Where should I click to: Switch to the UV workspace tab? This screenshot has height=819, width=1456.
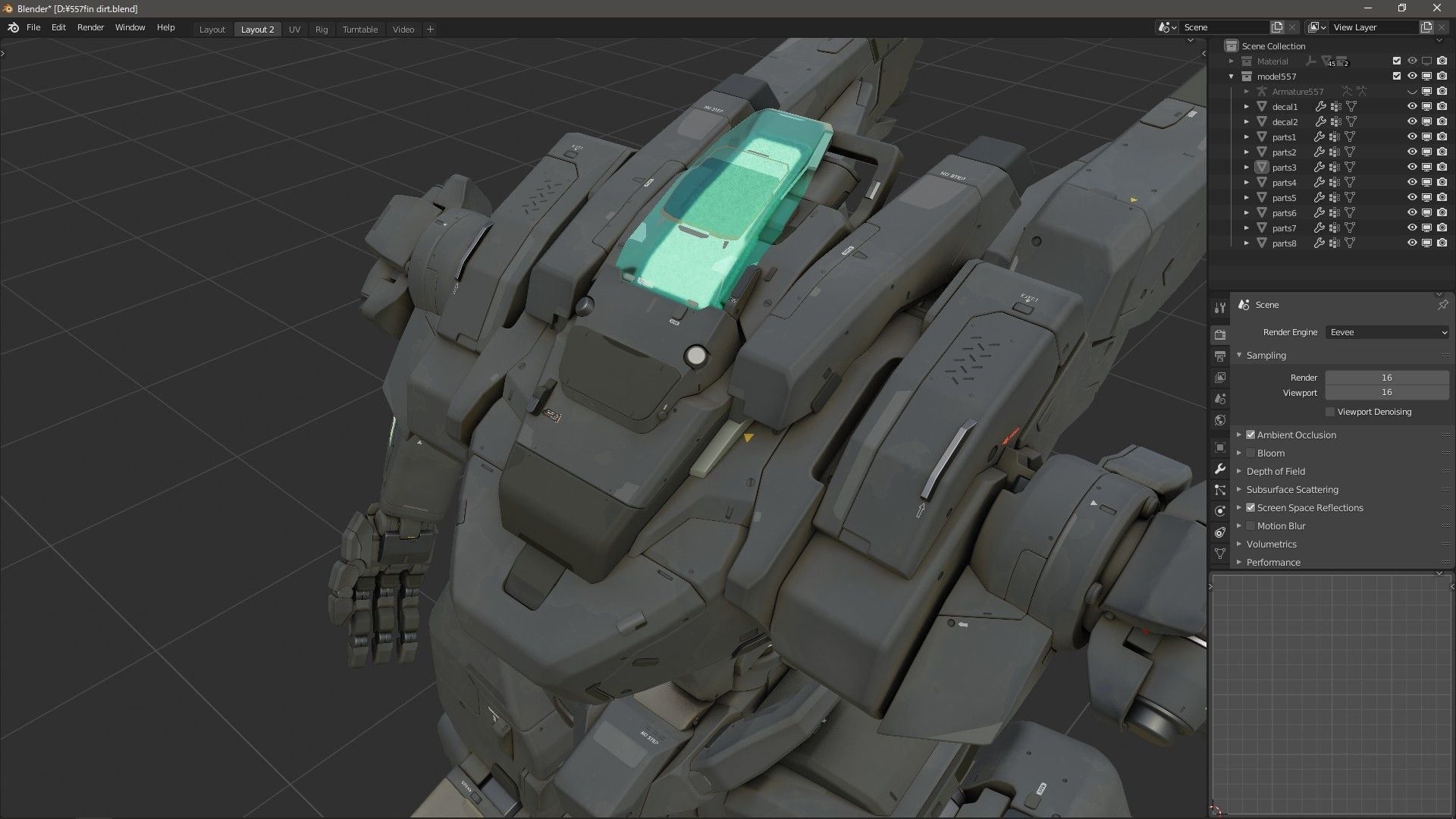coord(294,29)
